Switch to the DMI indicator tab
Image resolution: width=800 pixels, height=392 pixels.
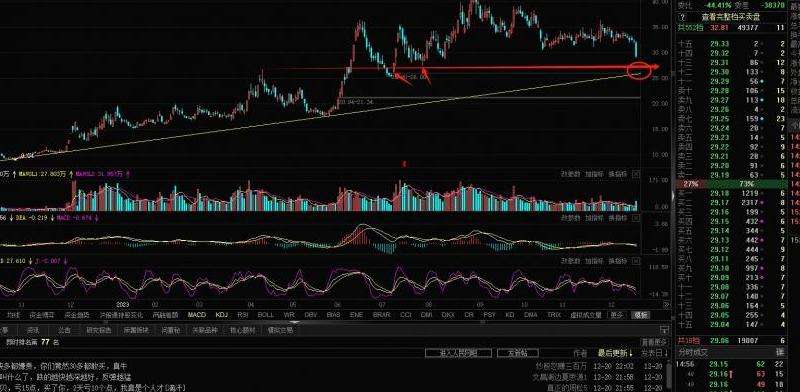(x=427, y=315)
